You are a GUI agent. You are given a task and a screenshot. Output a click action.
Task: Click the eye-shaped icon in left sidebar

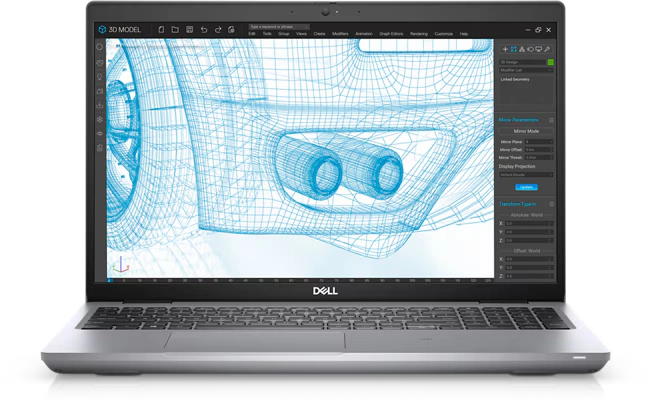(99, 133)
